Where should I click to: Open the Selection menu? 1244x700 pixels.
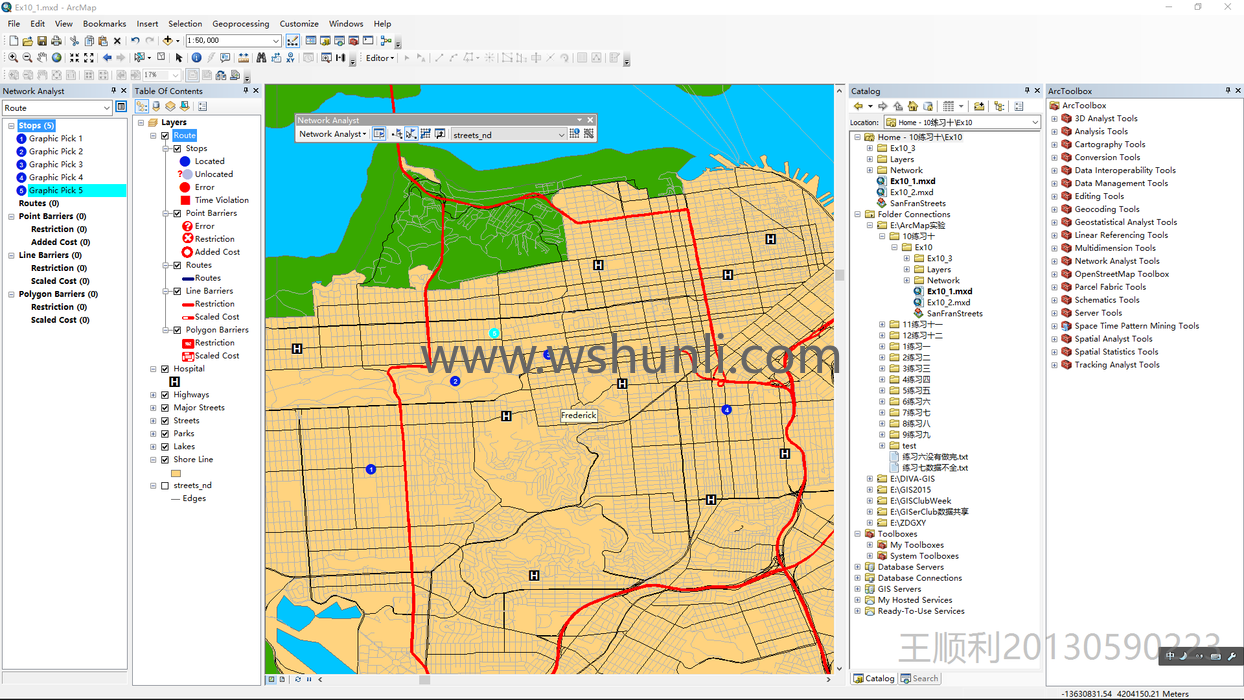185,24
